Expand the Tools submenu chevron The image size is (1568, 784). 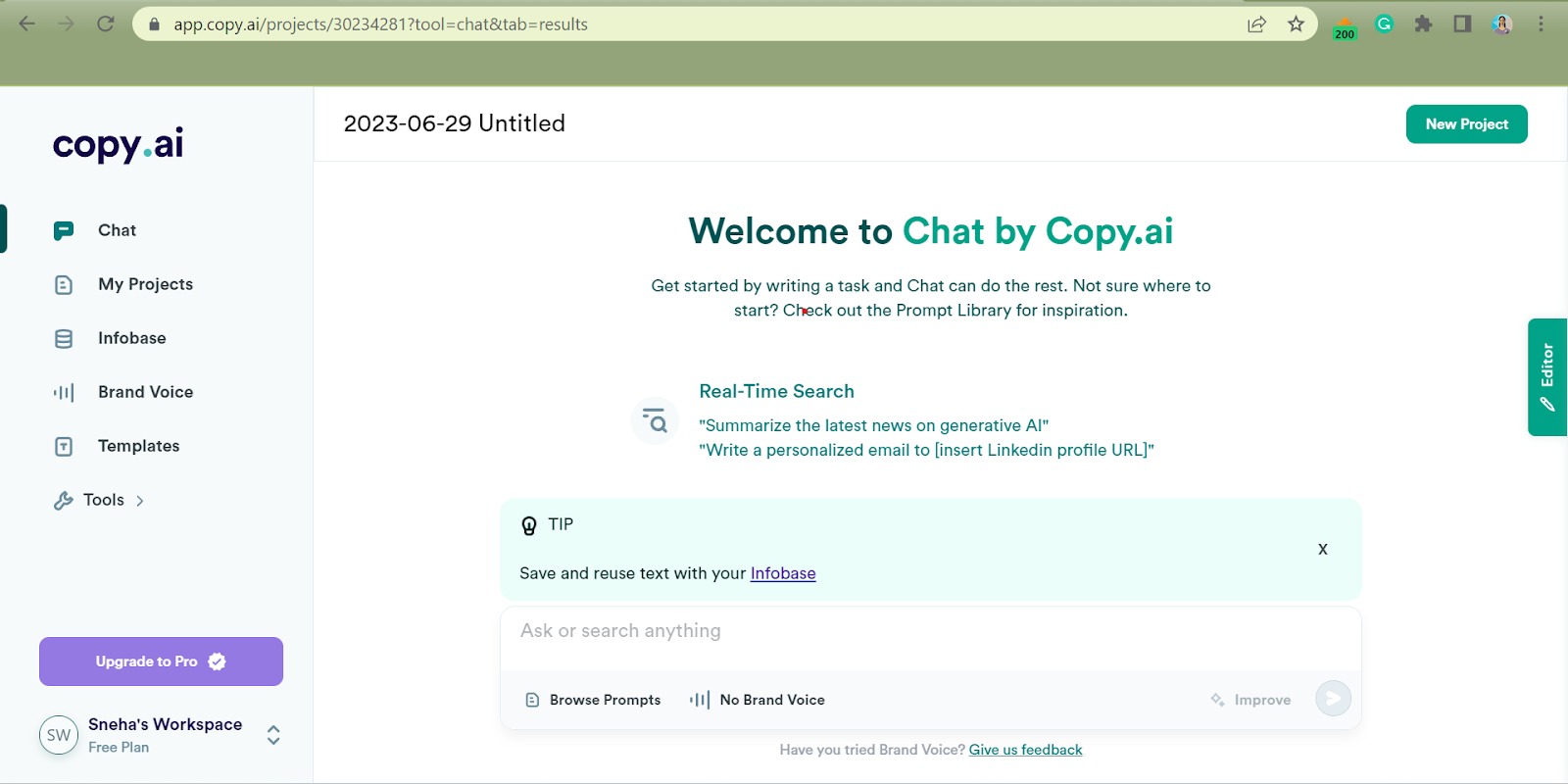140,501
